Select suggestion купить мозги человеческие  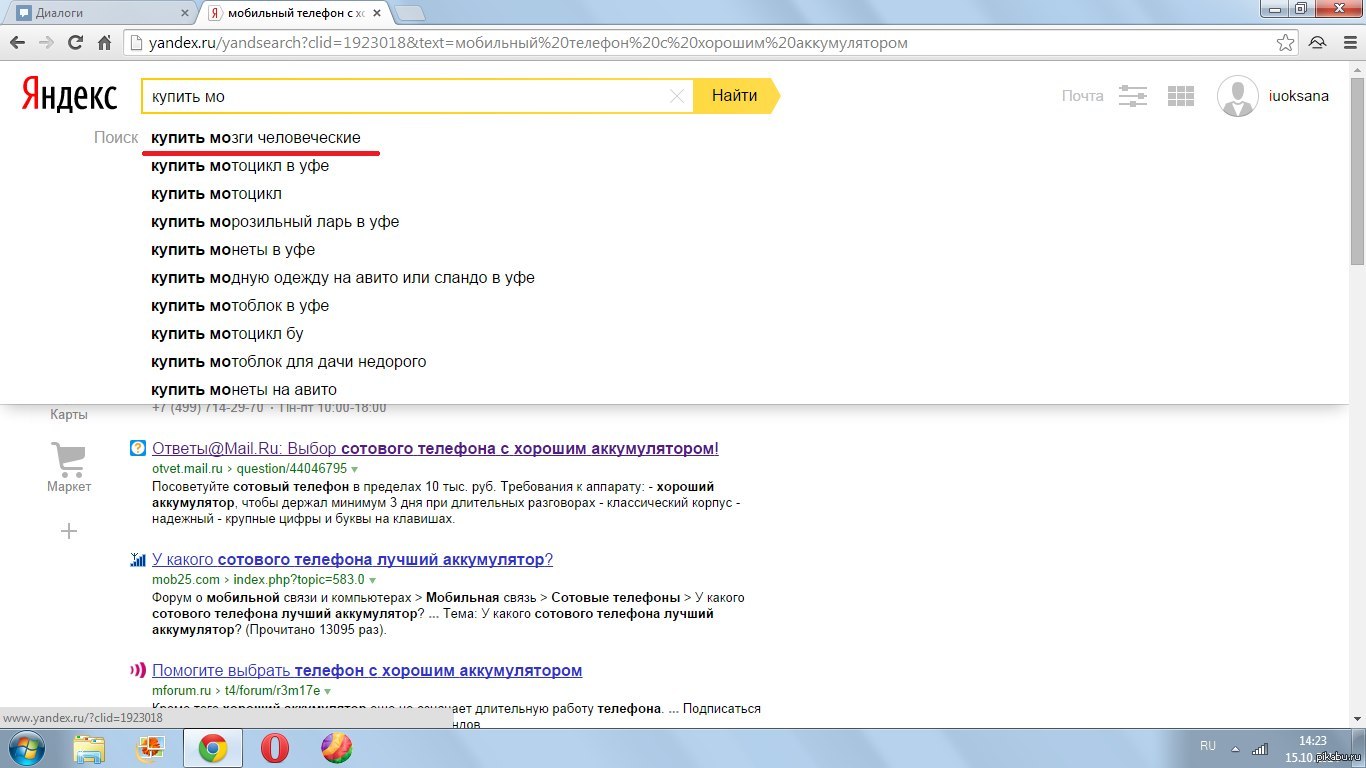pyautogui.click(x=255, y=137)
